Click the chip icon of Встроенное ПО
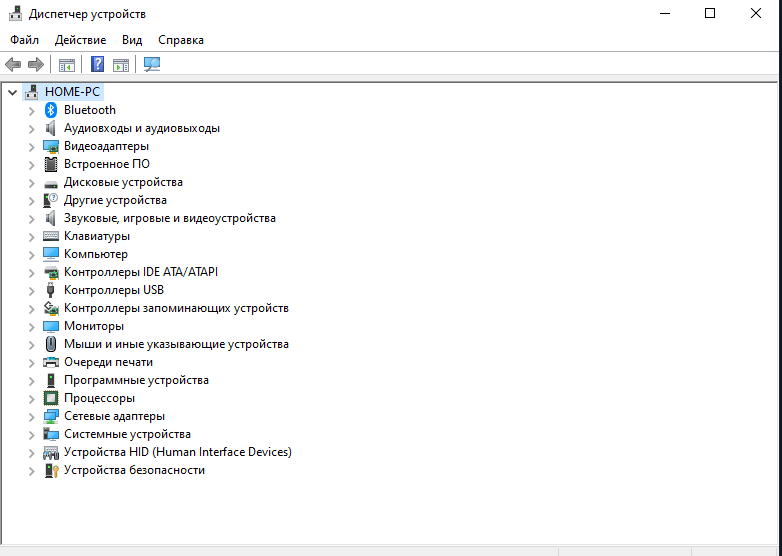Image resolution: width=782 pixels, height=556 pixels. (x=51, y=164)
